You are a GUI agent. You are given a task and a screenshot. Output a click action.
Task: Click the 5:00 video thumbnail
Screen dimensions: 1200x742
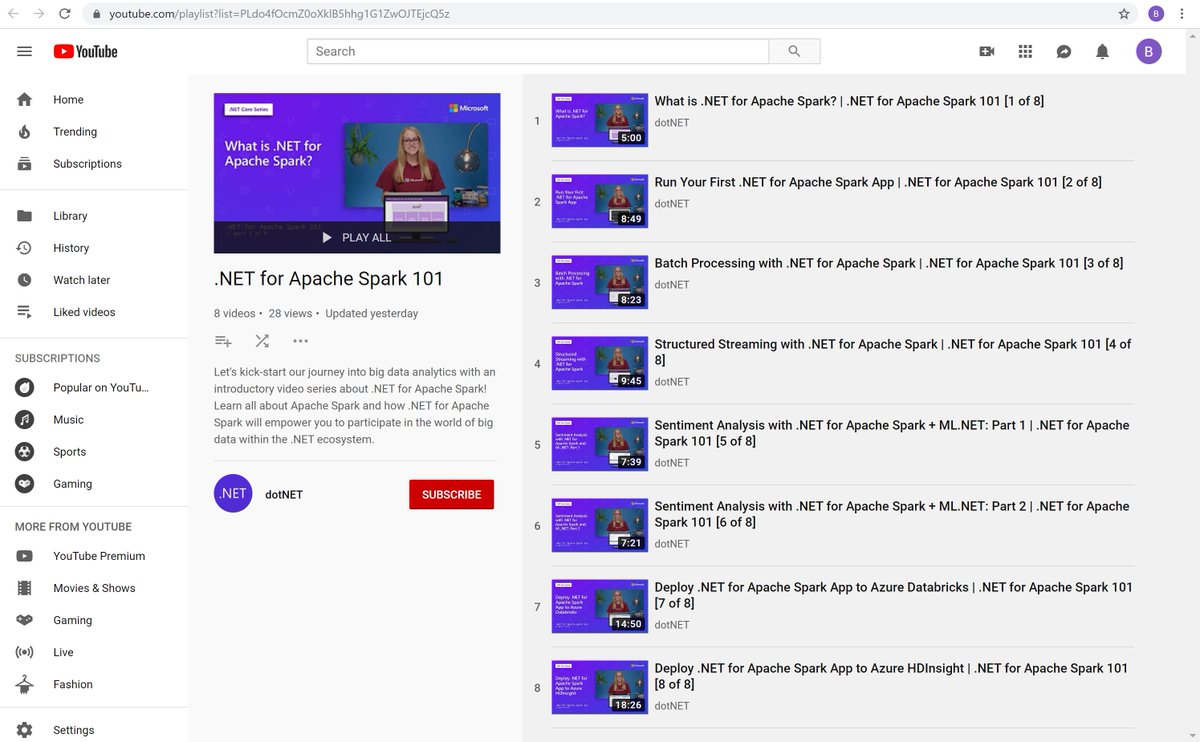pyautogui.click(x=600, y=120)
